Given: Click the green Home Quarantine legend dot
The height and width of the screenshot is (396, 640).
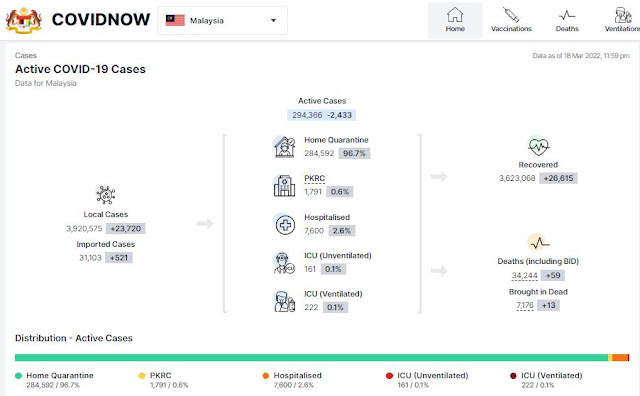Looking at the screenshot, I should 18,376.
